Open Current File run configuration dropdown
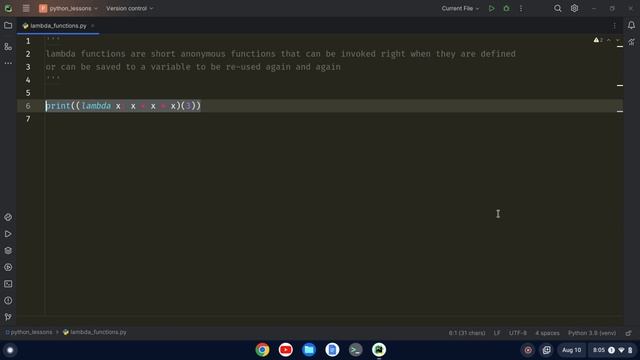Image resolution: width=640 pixels, height=360 pixels. pyautogui.click(x=460, y=8)
